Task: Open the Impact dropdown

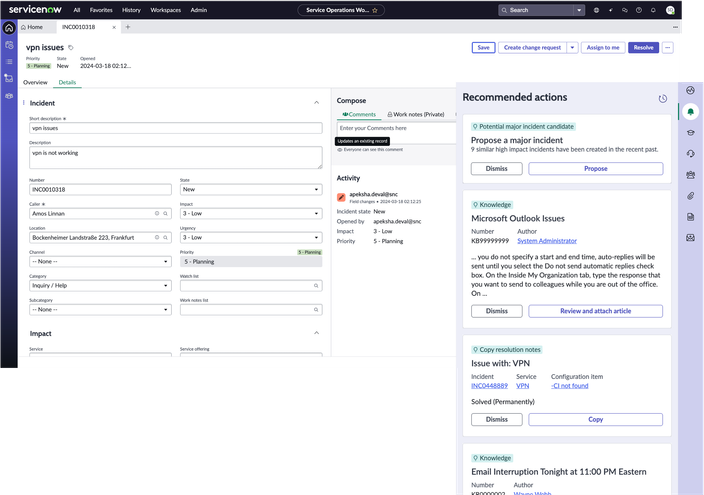Action: tap(251, 213)
